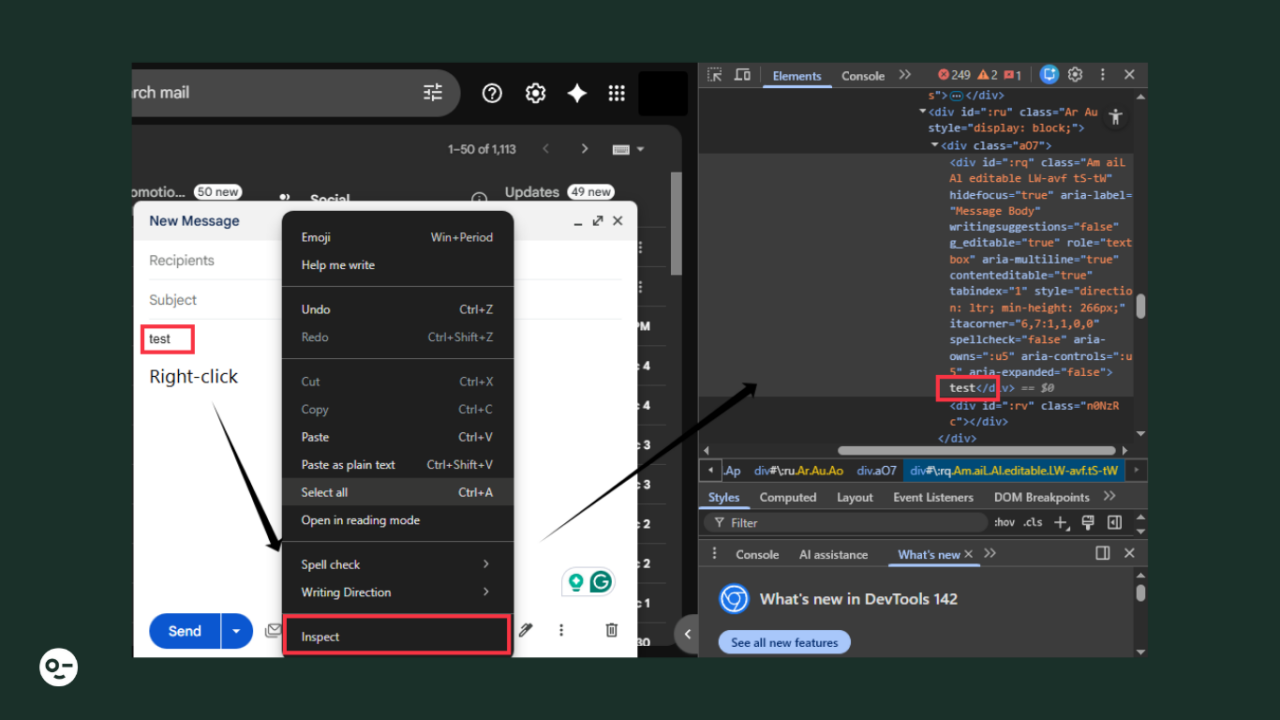Click the inspect element picker icon

[x=714, y=75]
